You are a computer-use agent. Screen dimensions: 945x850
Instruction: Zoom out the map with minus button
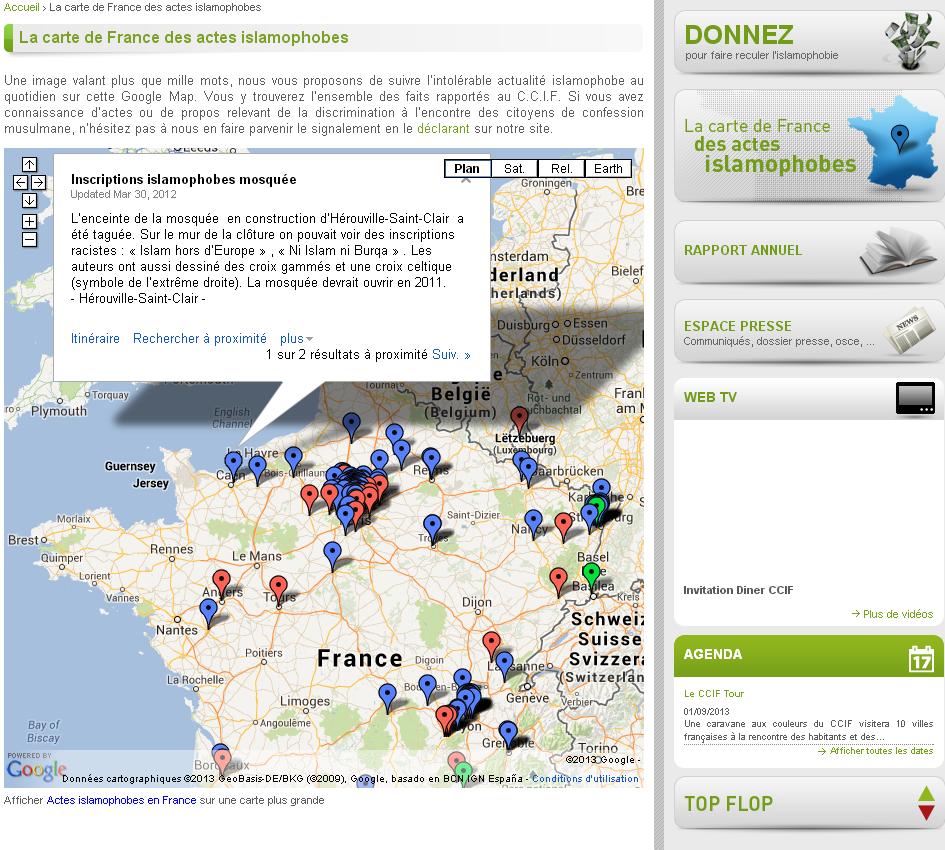click(x=29, y=239)
